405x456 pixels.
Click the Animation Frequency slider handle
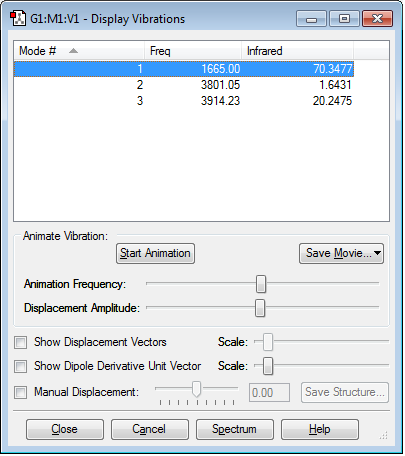(261, 284)
